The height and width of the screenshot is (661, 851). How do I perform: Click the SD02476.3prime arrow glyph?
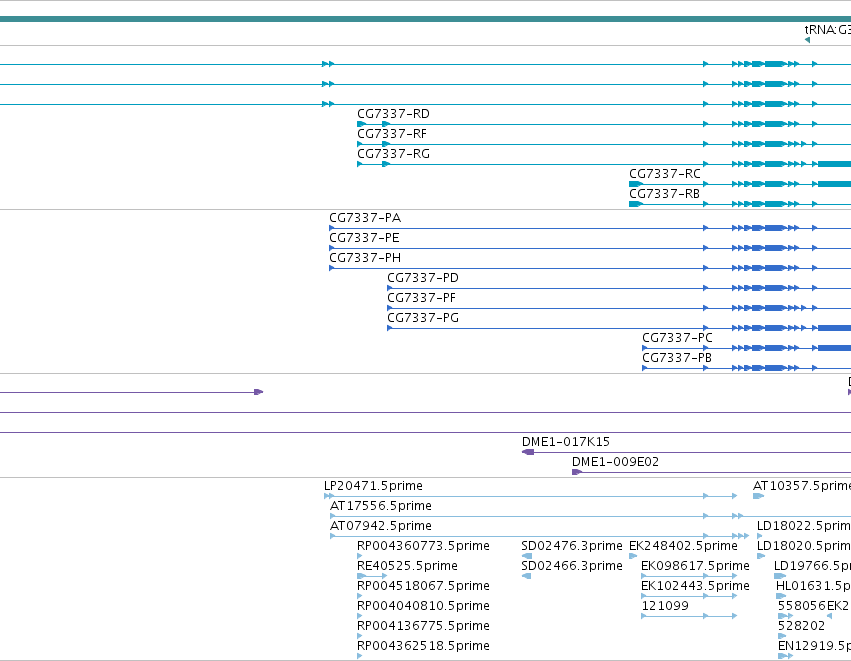(x=526, y=556)
